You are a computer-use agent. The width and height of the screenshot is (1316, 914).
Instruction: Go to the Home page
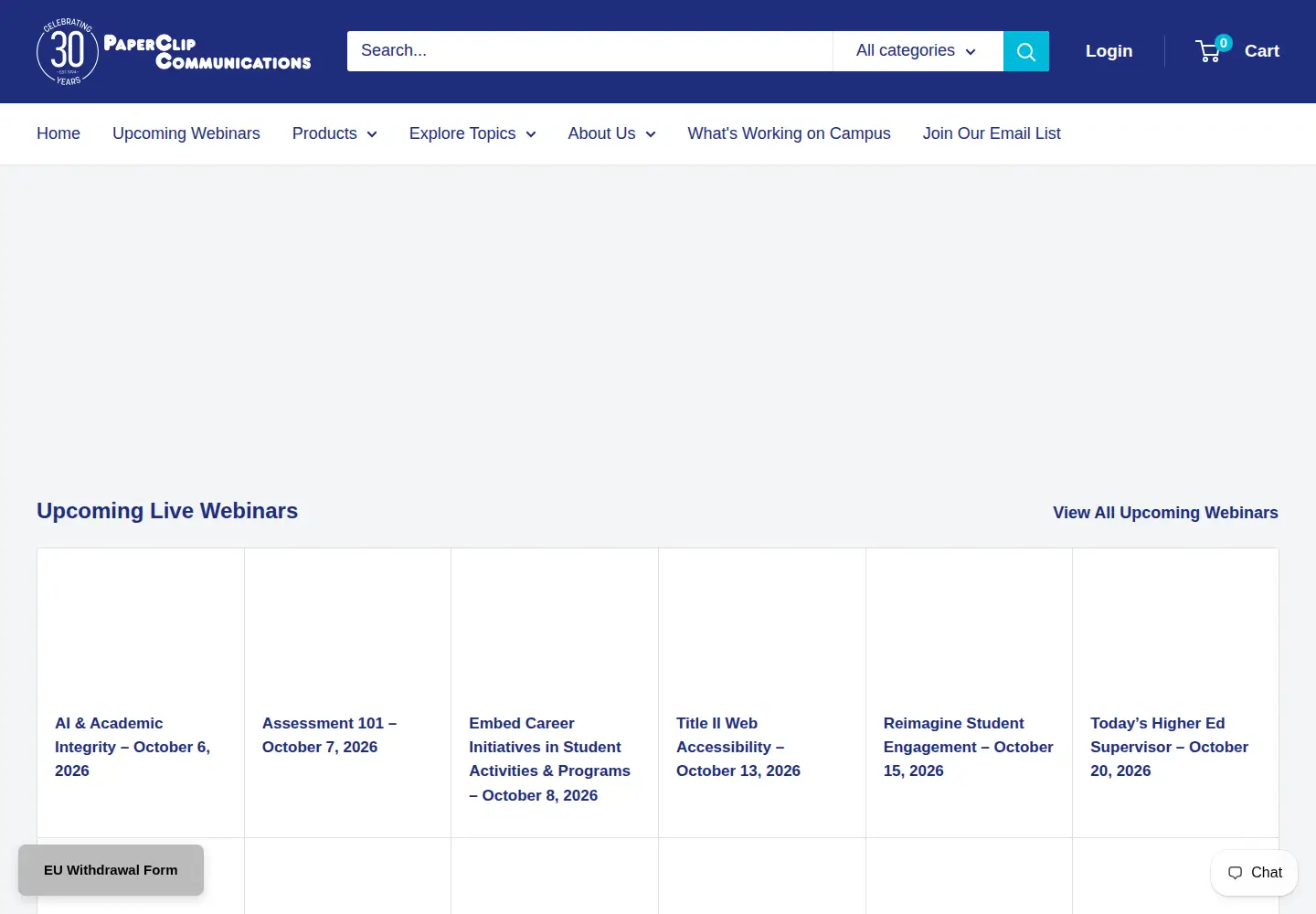coord(58,133)
